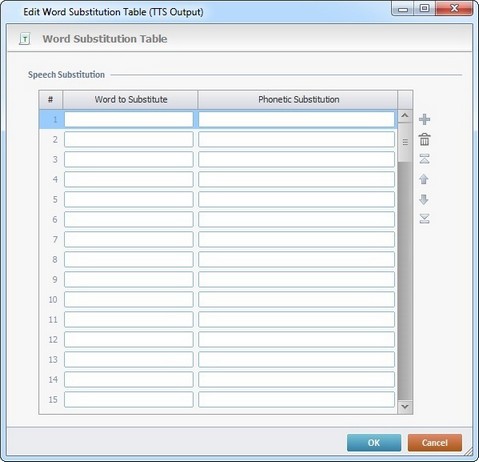
Task: Move selected row to bottom
Action: click(x=424, y=219)
